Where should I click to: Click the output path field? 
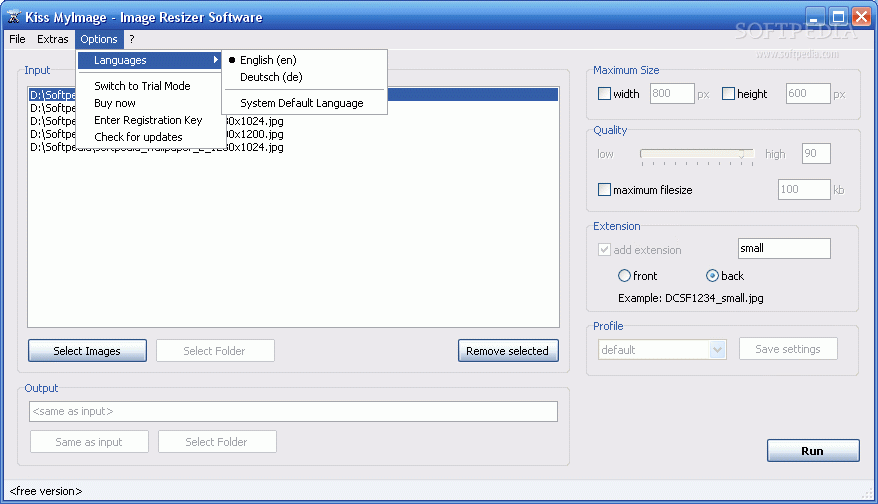pos(293,412)
